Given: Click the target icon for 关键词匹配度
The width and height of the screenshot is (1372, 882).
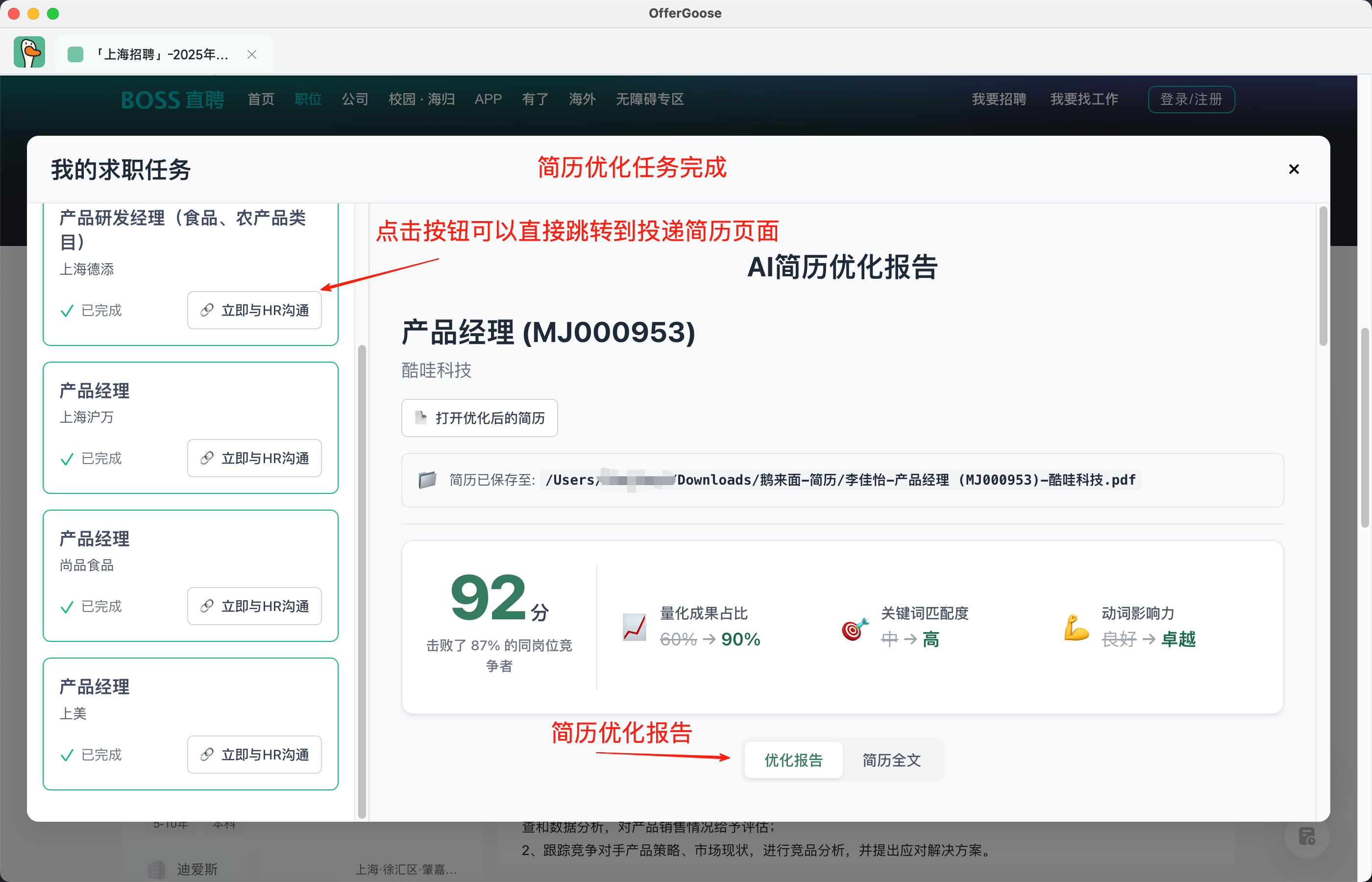Looking at the screenshot, I should (855, 628).
